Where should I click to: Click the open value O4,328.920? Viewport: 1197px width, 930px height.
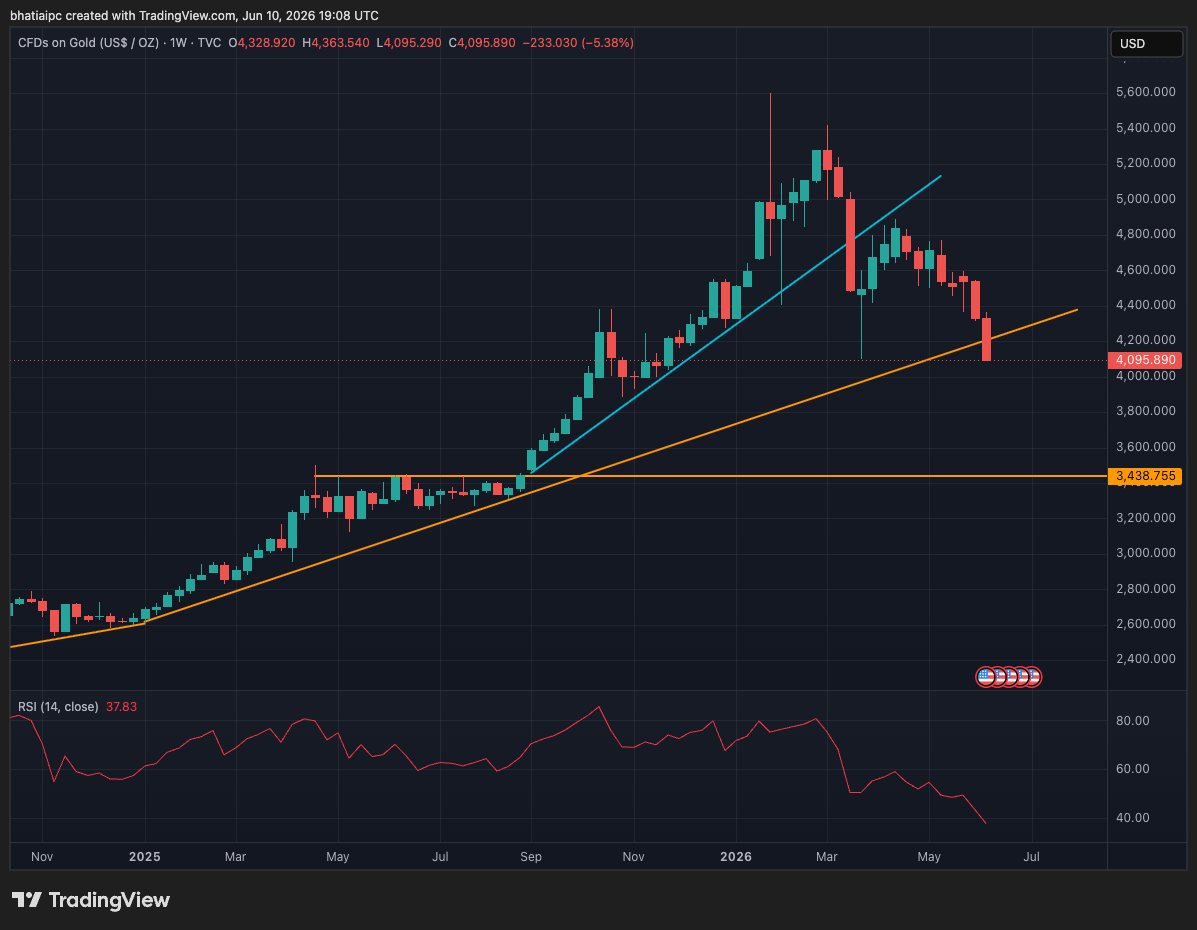tap(262, 43)
